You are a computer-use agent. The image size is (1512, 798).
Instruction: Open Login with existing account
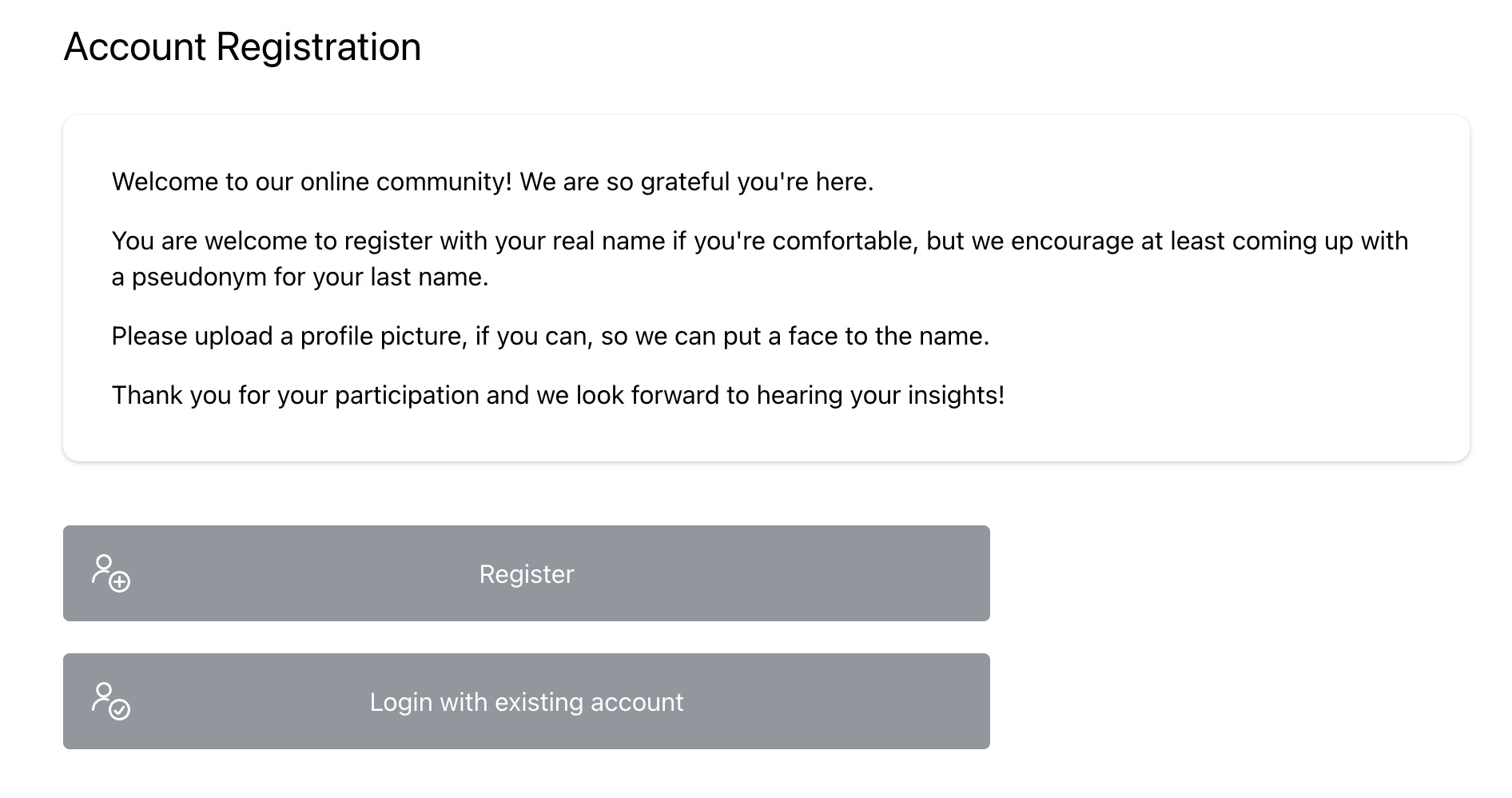pos(526,701)
